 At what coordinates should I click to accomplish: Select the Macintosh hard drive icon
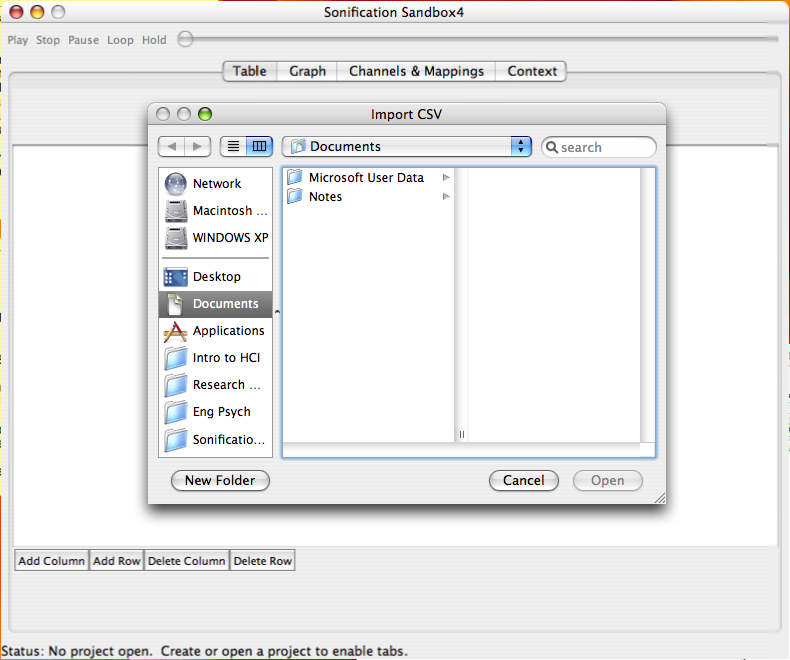click(x=176, y=211)
